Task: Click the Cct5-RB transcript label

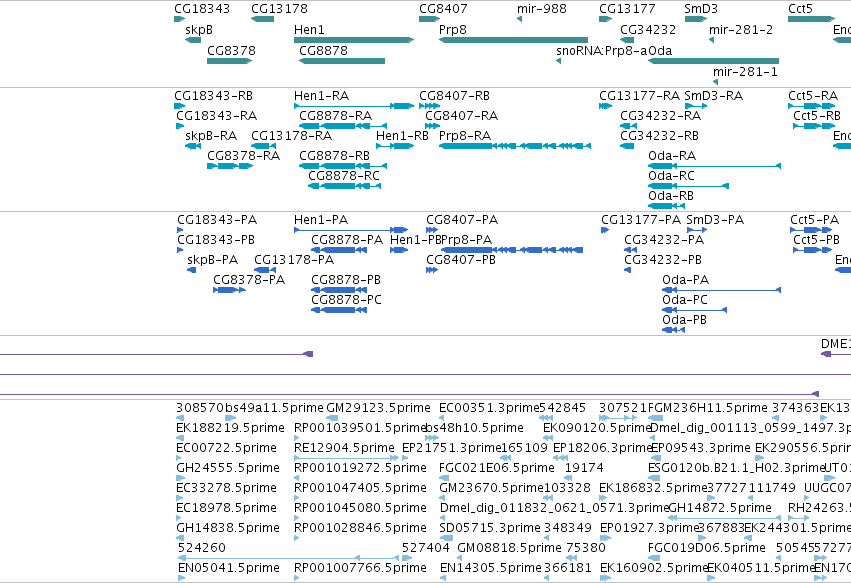Action: coord(817,116)
